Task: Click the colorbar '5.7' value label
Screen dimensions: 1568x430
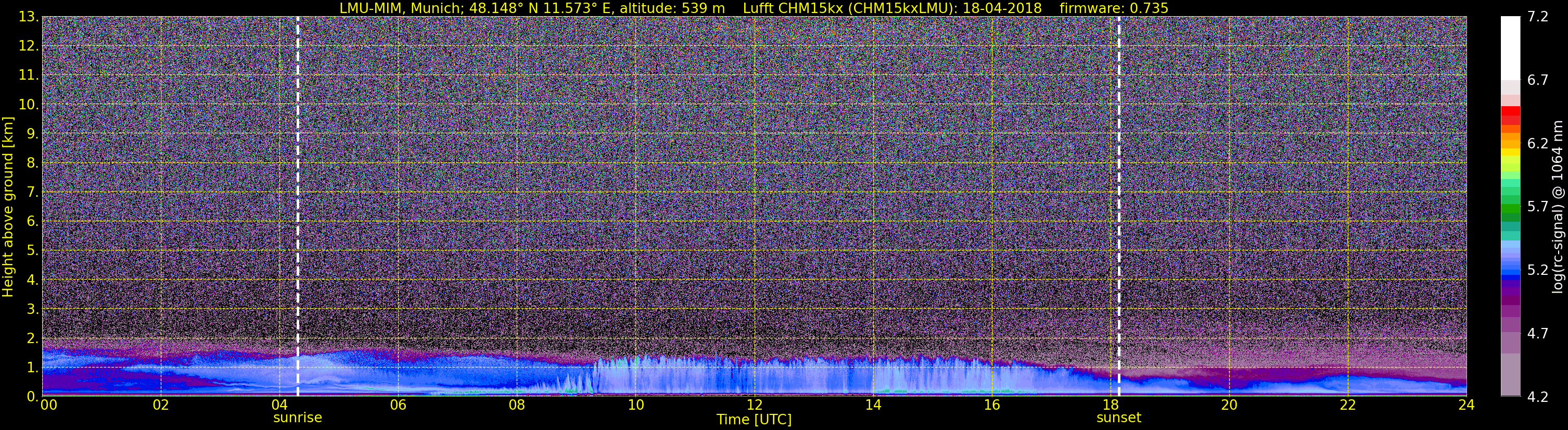Action: tap(1538, 207)
